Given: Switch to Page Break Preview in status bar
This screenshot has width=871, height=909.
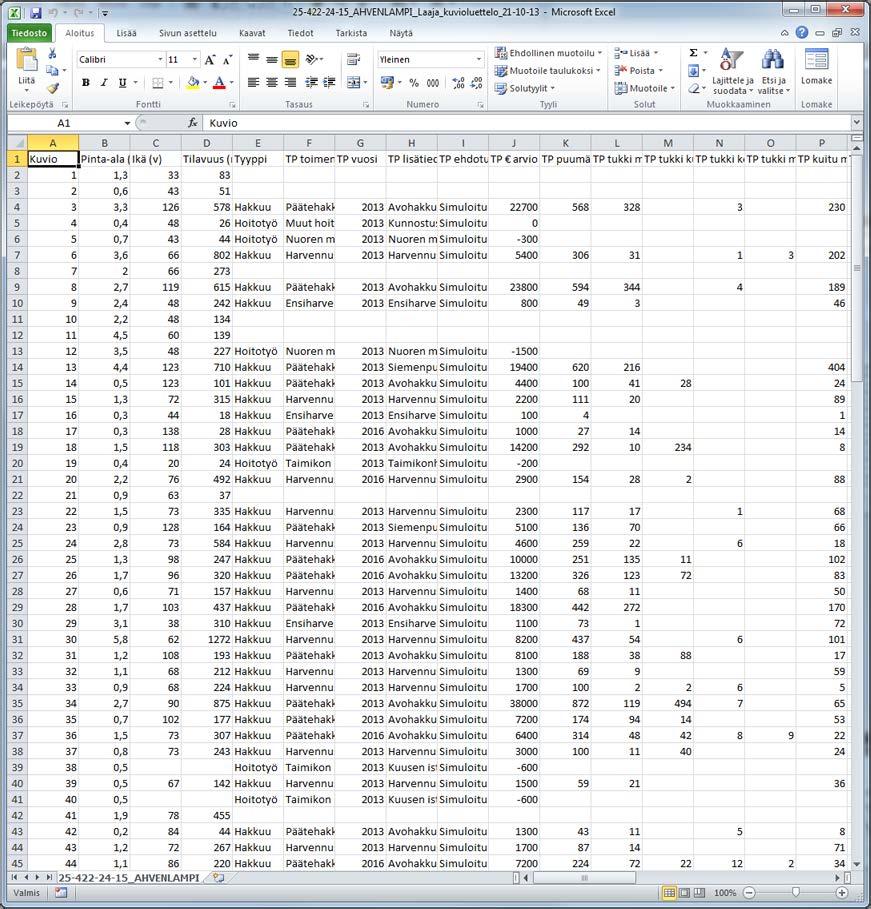Looking at the screenshot, I should click(x=700, y=893).
